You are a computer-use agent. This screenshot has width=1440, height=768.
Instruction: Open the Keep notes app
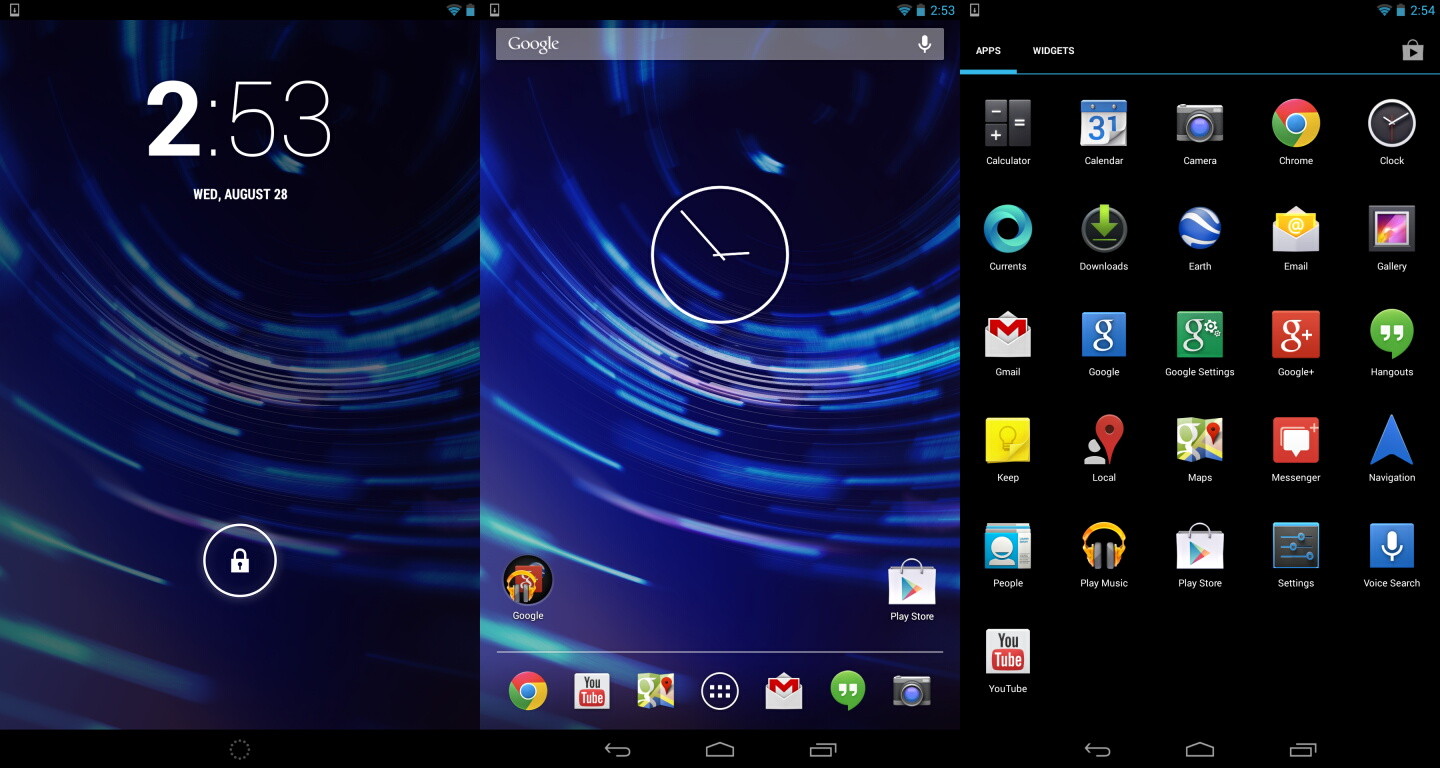(1008, 441)
